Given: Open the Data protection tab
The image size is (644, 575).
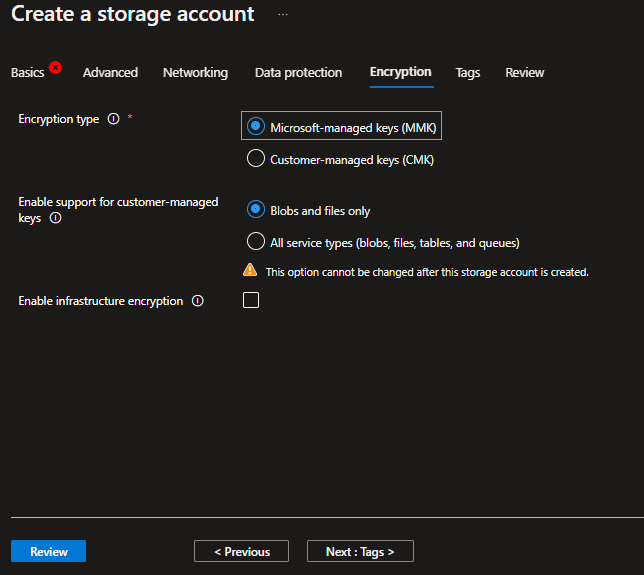Looking at the screenshot, I should 298,73.
